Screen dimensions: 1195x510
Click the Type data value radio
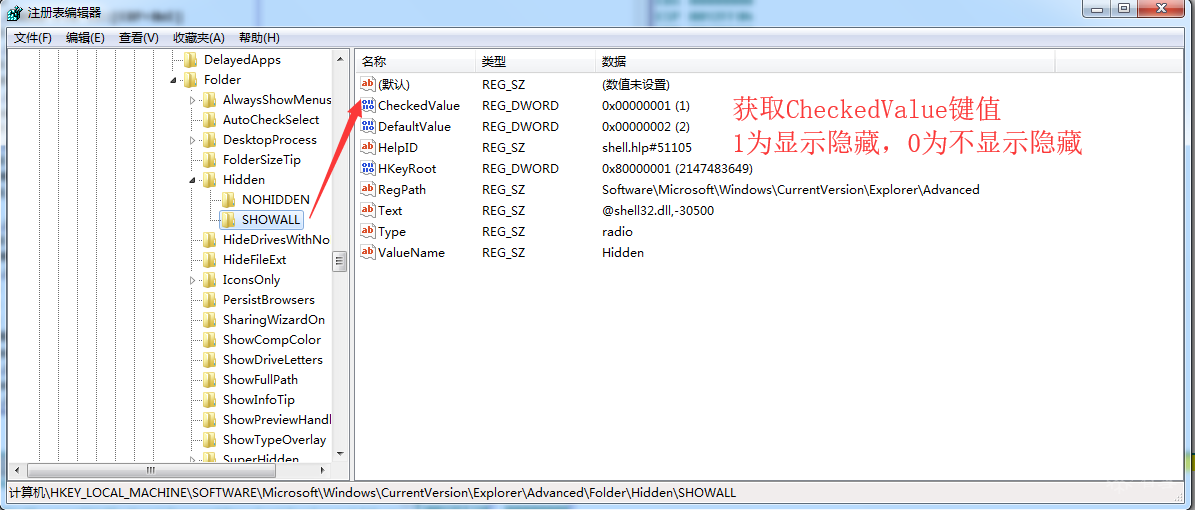pos(617,231)
